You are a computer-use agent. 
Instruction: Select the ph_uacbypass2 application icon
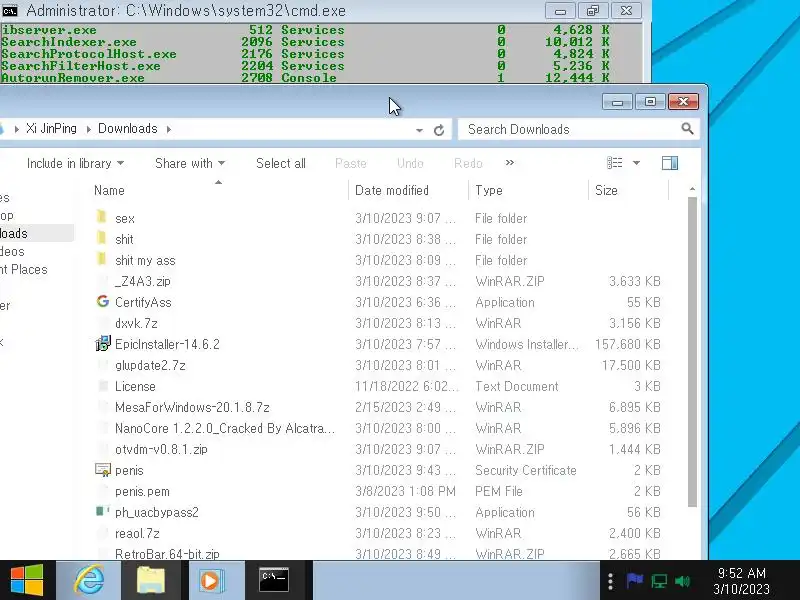[103, 511]
